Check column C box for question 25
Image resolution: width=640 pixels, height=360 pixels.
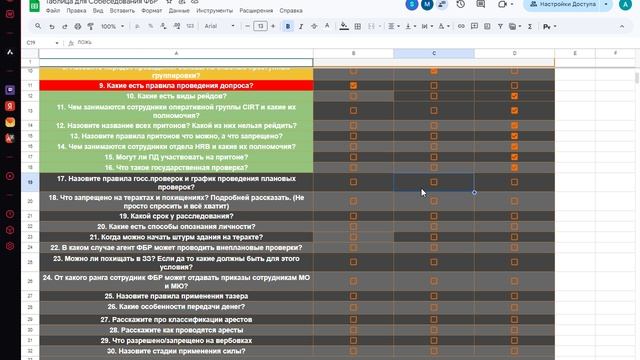tap(434, 296)
